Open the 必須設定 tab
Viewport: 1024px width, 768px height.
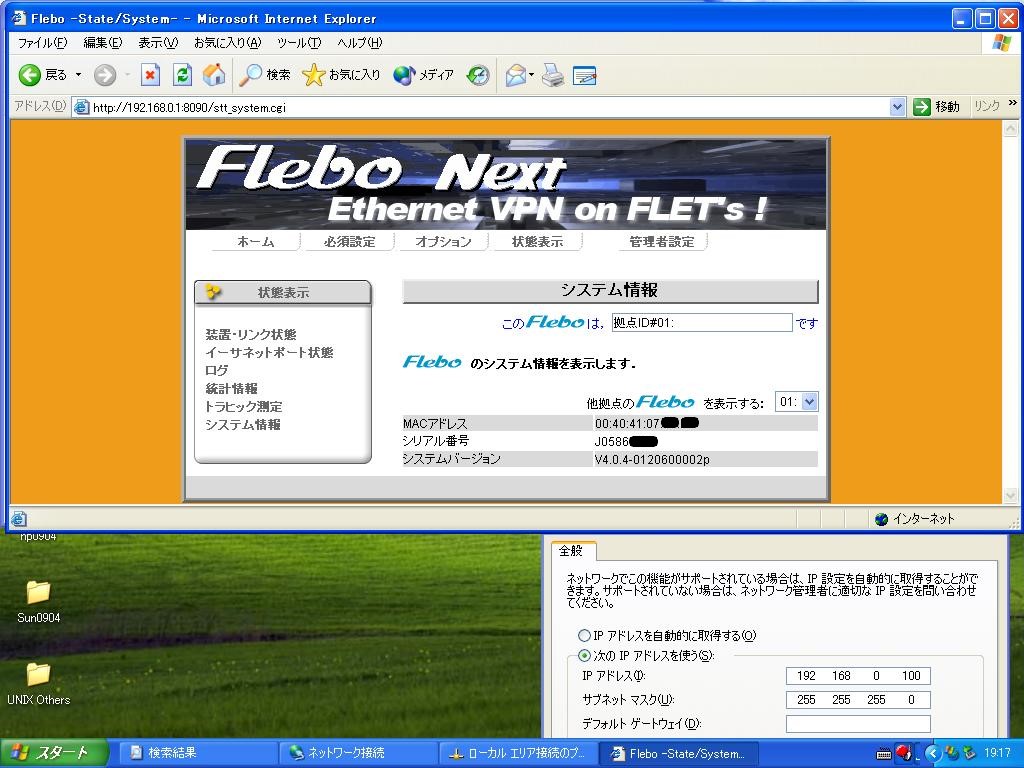click(x=349, y=242)
